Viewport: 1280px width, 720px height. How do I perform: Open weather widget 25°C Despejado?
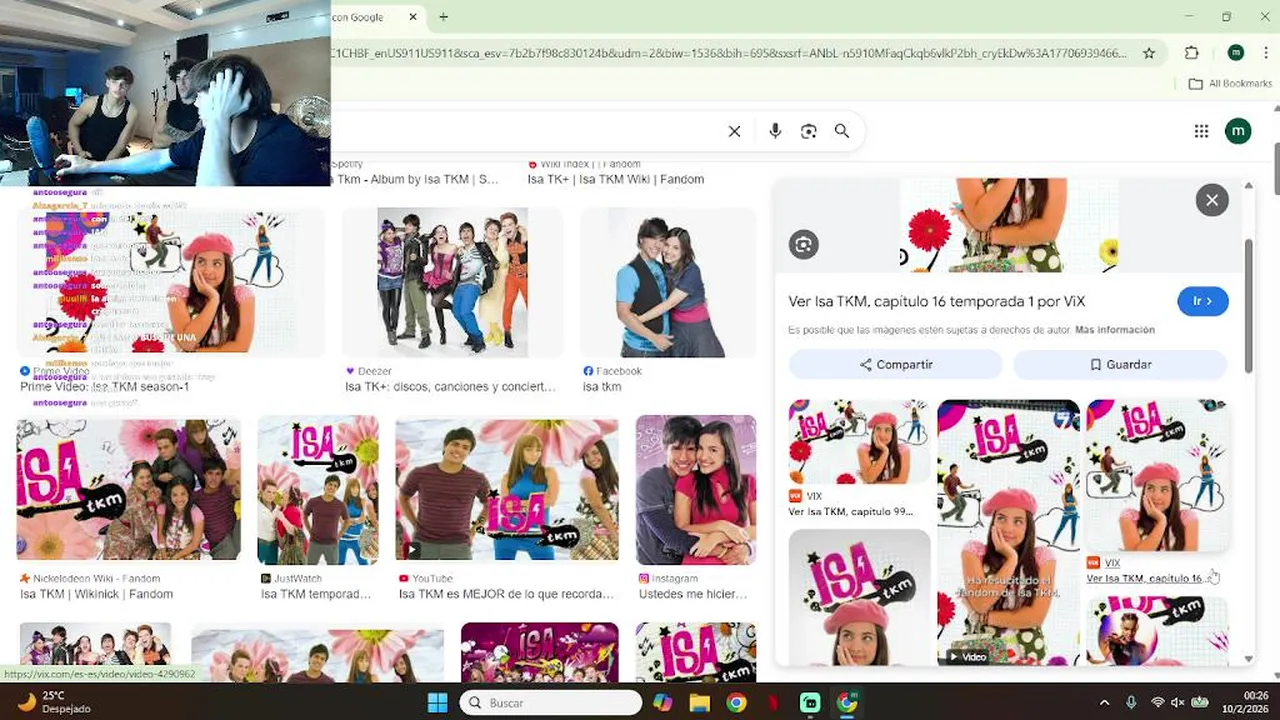click(55, 702)
